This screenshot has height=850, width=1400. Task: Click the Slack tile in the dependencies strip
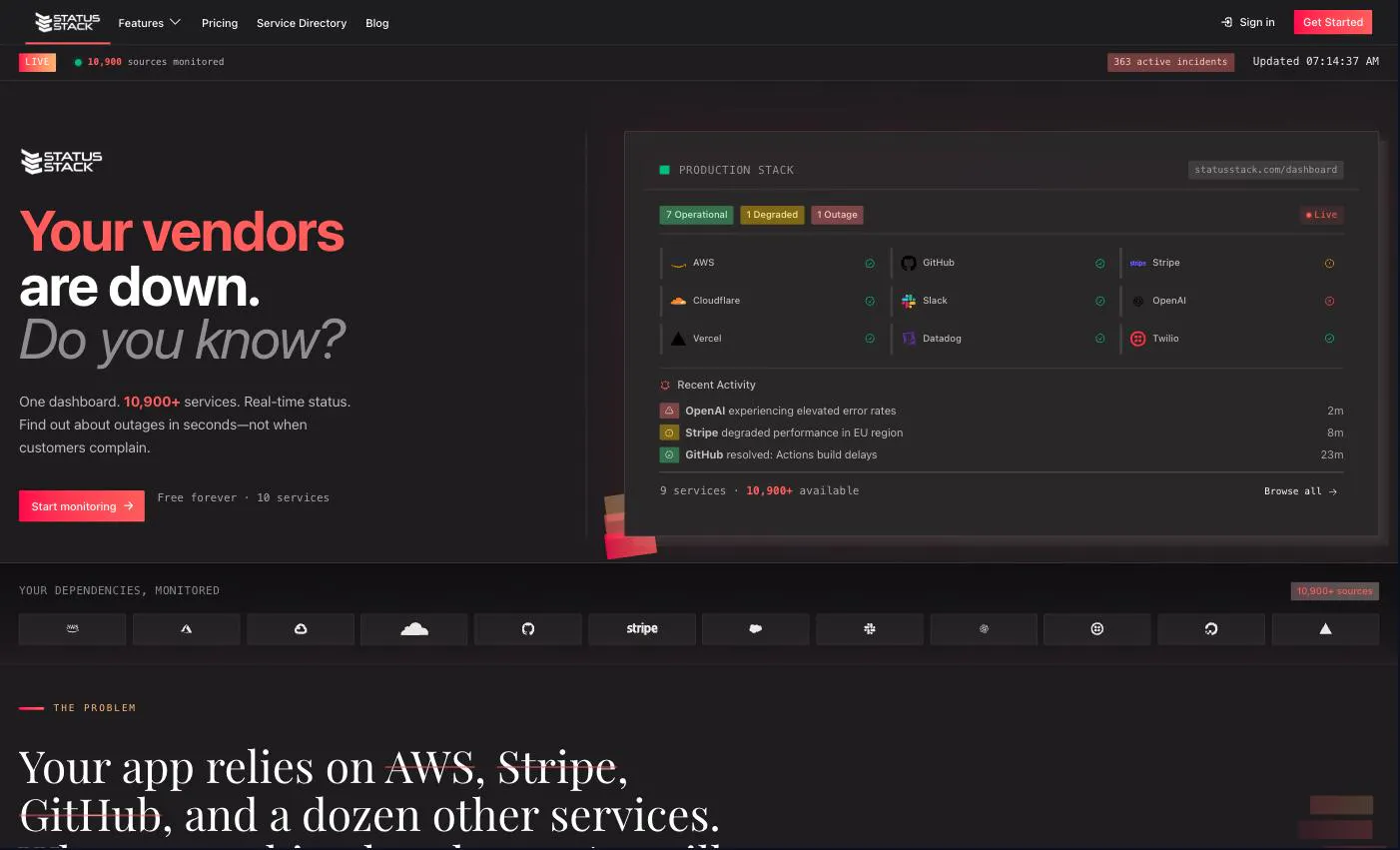870,628
